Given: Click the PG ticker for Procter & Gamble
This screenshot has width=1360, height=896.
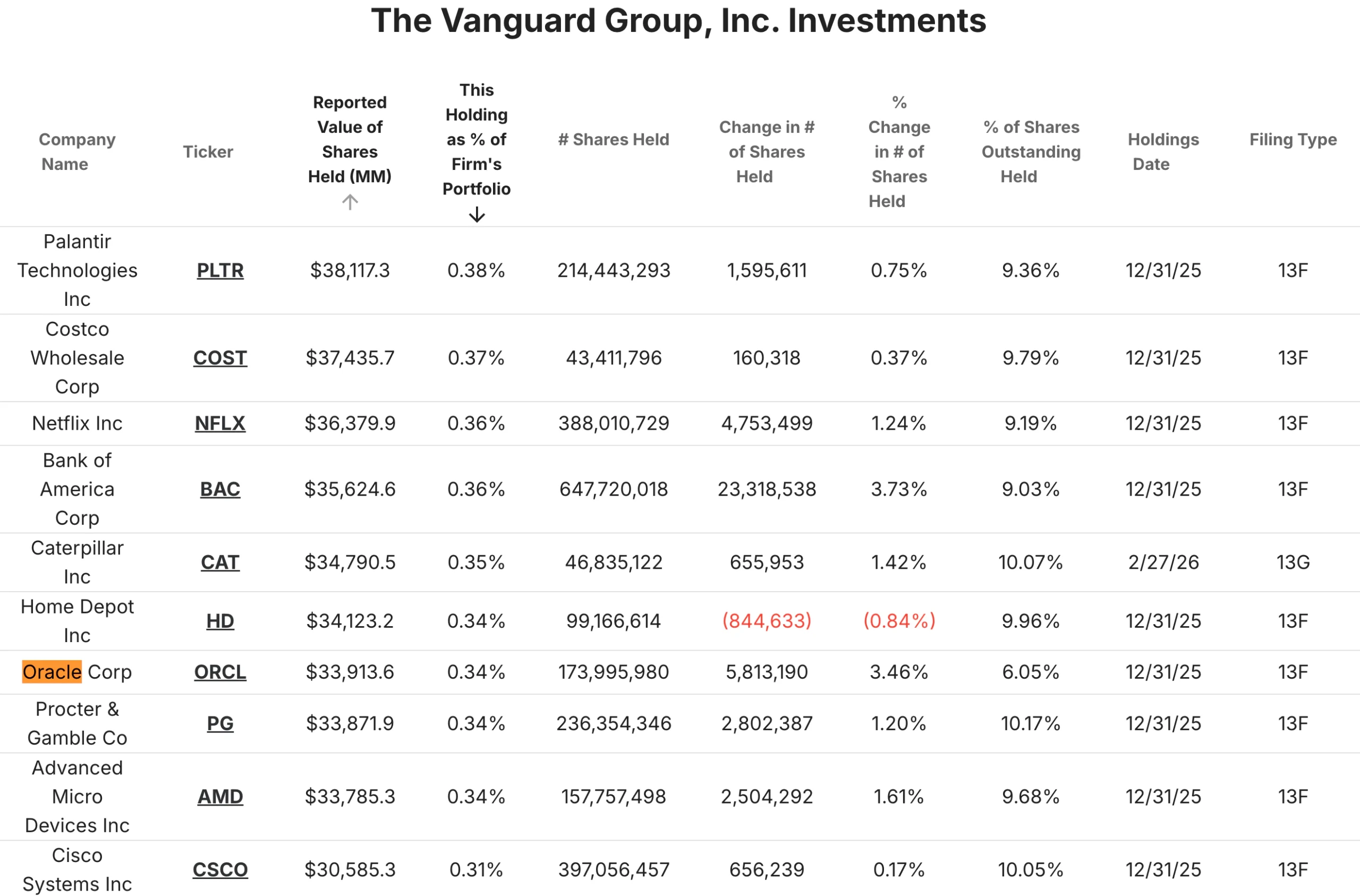Looking at the screenshot, I should [x=220, y=723].
